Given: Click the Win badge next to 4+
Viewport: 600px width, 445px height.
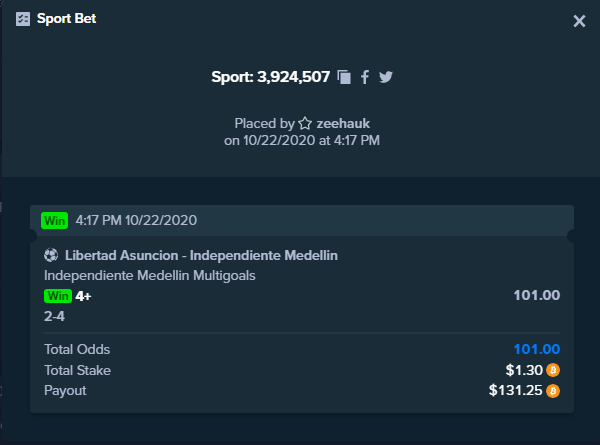Looking at the screenshot, I should tap(58, 296).
